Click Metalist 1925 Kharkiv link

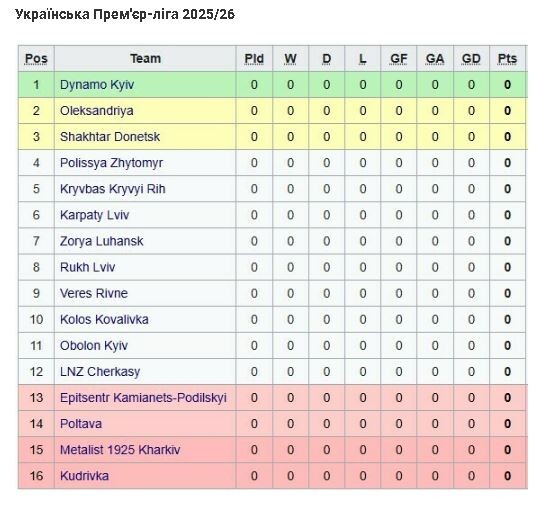[x=120, y=450]
